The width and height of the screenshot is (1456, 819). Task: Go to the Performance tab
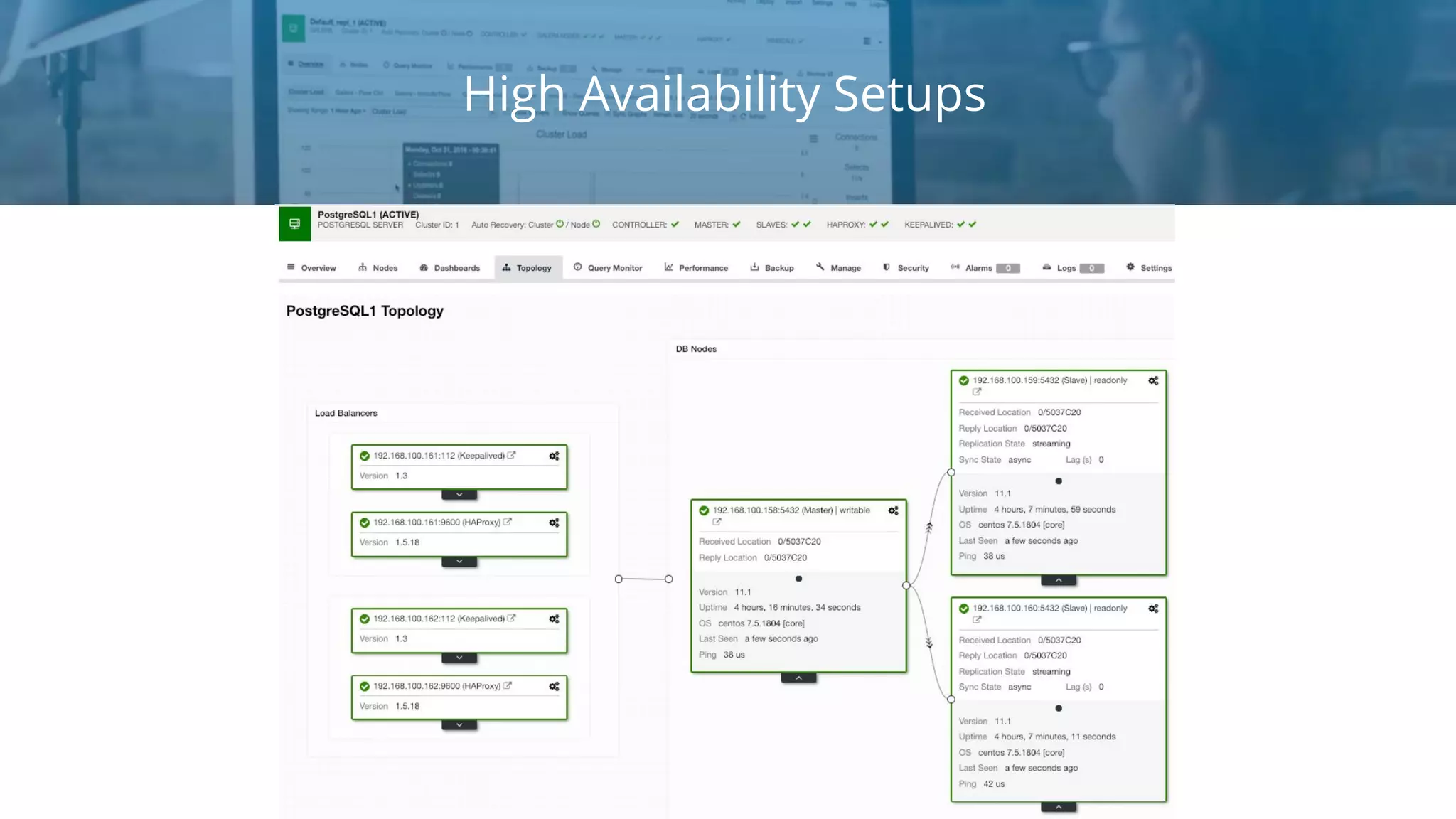pyautogui.click(x=696, y=268)
